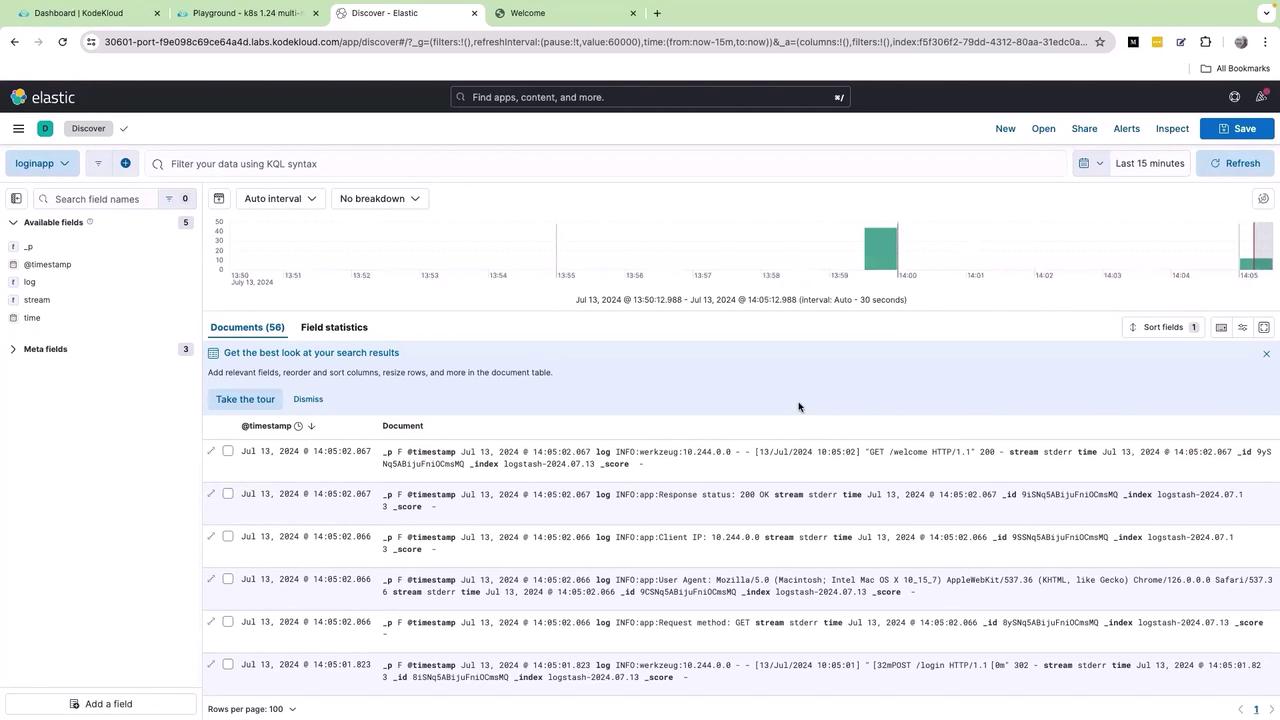Open the browser extensions puzzle icon
Image resolution: width=1280 pixels, height=720 pixels.
tap(1205, 42)
